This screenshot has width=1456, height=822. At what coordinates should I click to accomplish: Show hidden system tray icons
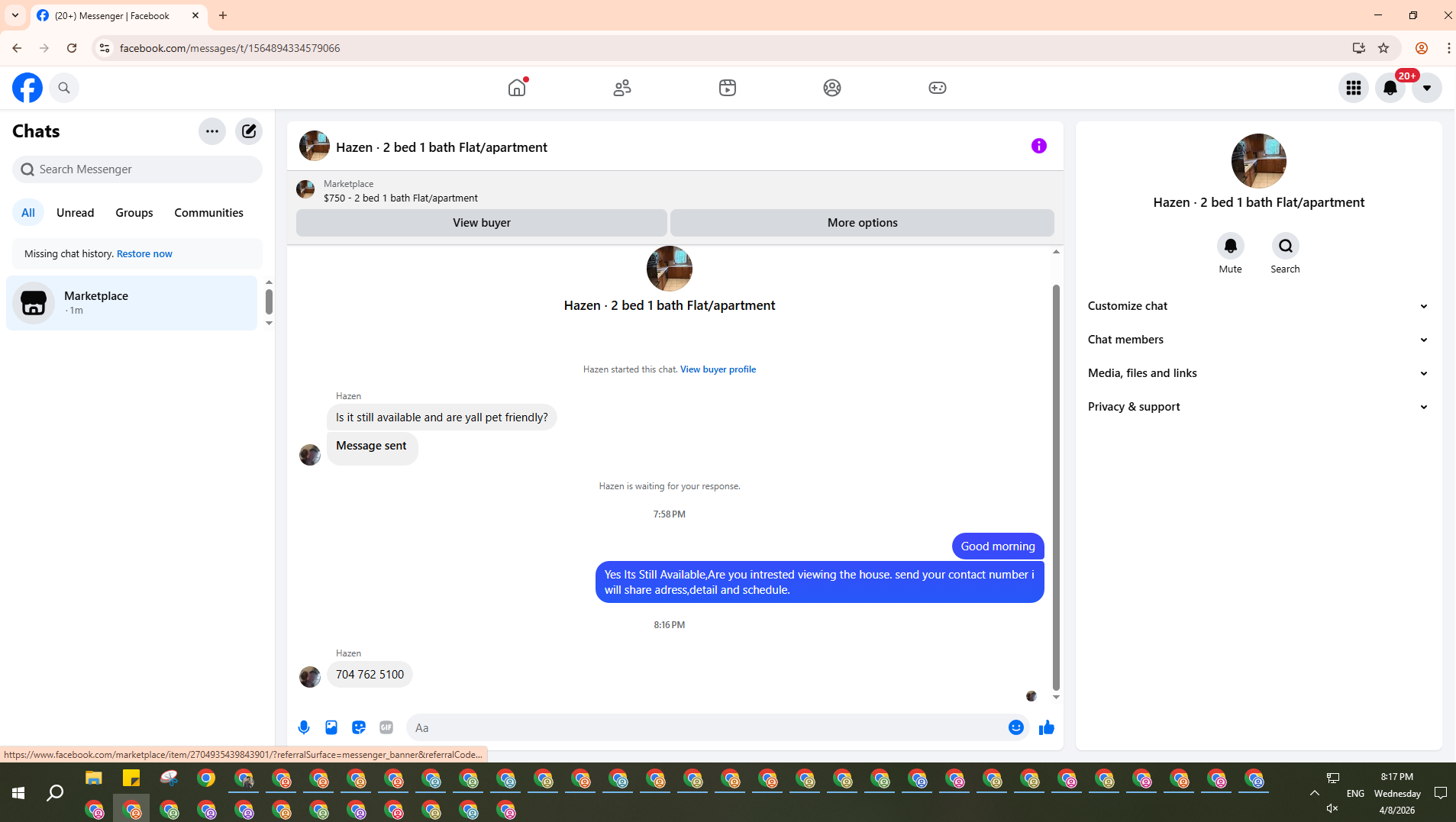tap(1315, 793)
